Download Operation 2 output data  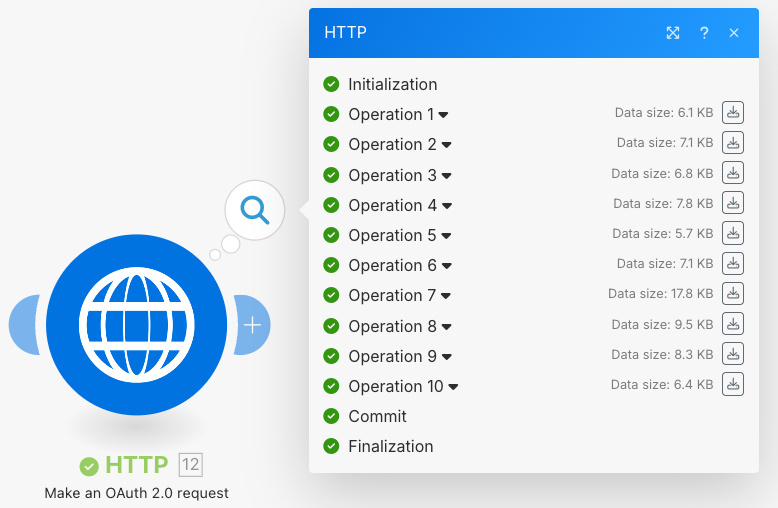[x=733, y=143]
